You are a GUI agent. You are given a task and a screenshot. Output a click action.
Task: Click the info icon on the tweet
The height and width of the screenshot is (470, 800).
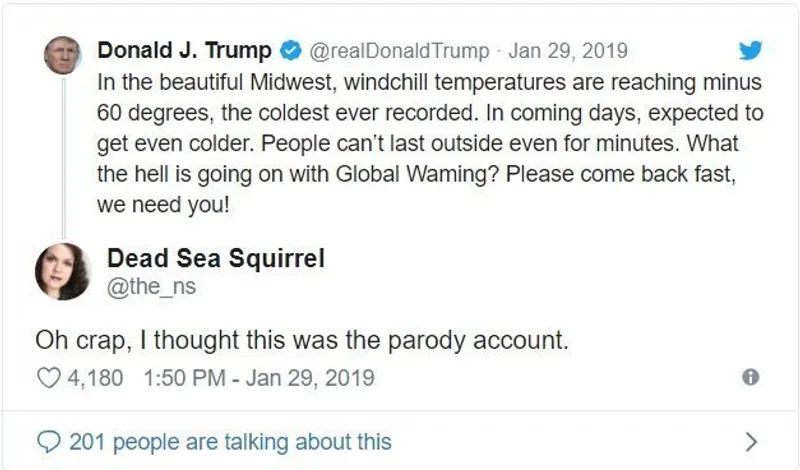[751, 377]
